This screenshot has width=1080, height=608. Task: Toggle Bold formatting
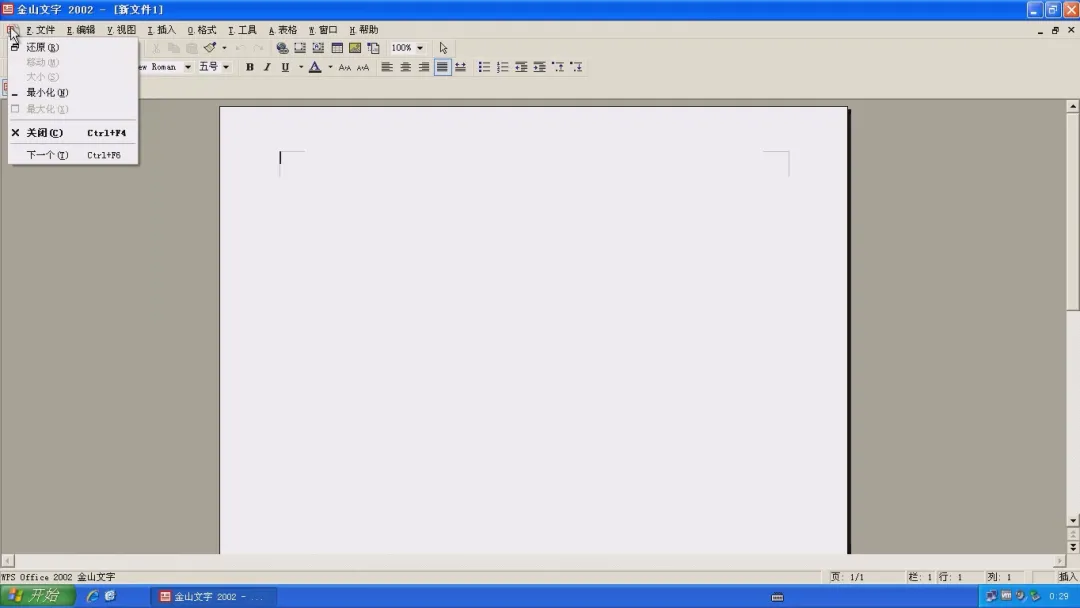249,67
